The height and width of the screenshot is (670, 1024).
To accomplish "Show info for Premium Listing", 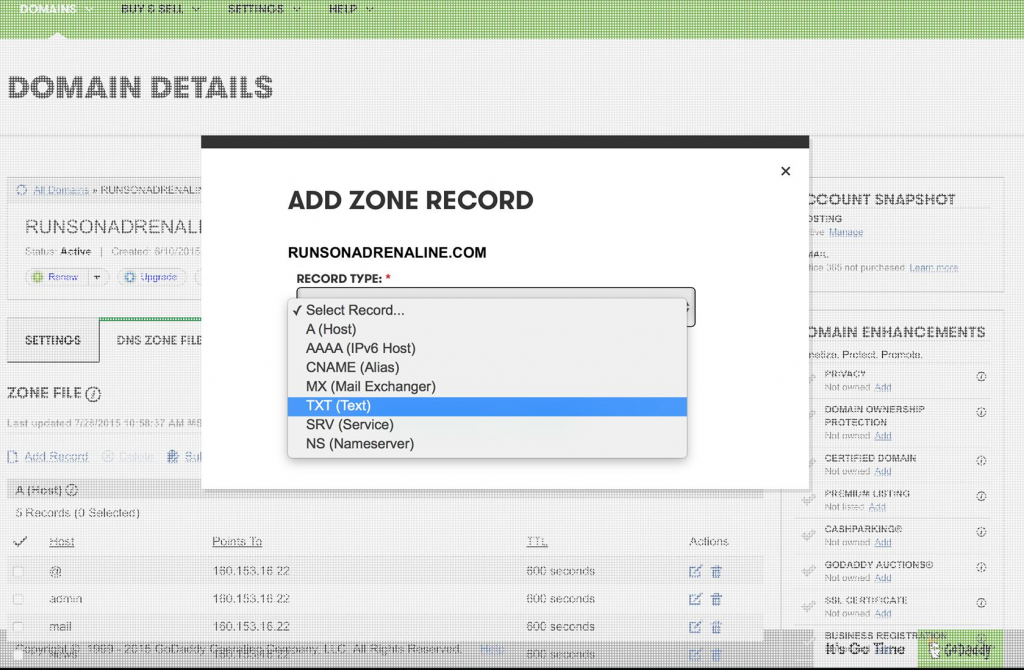I will [981, 496].
